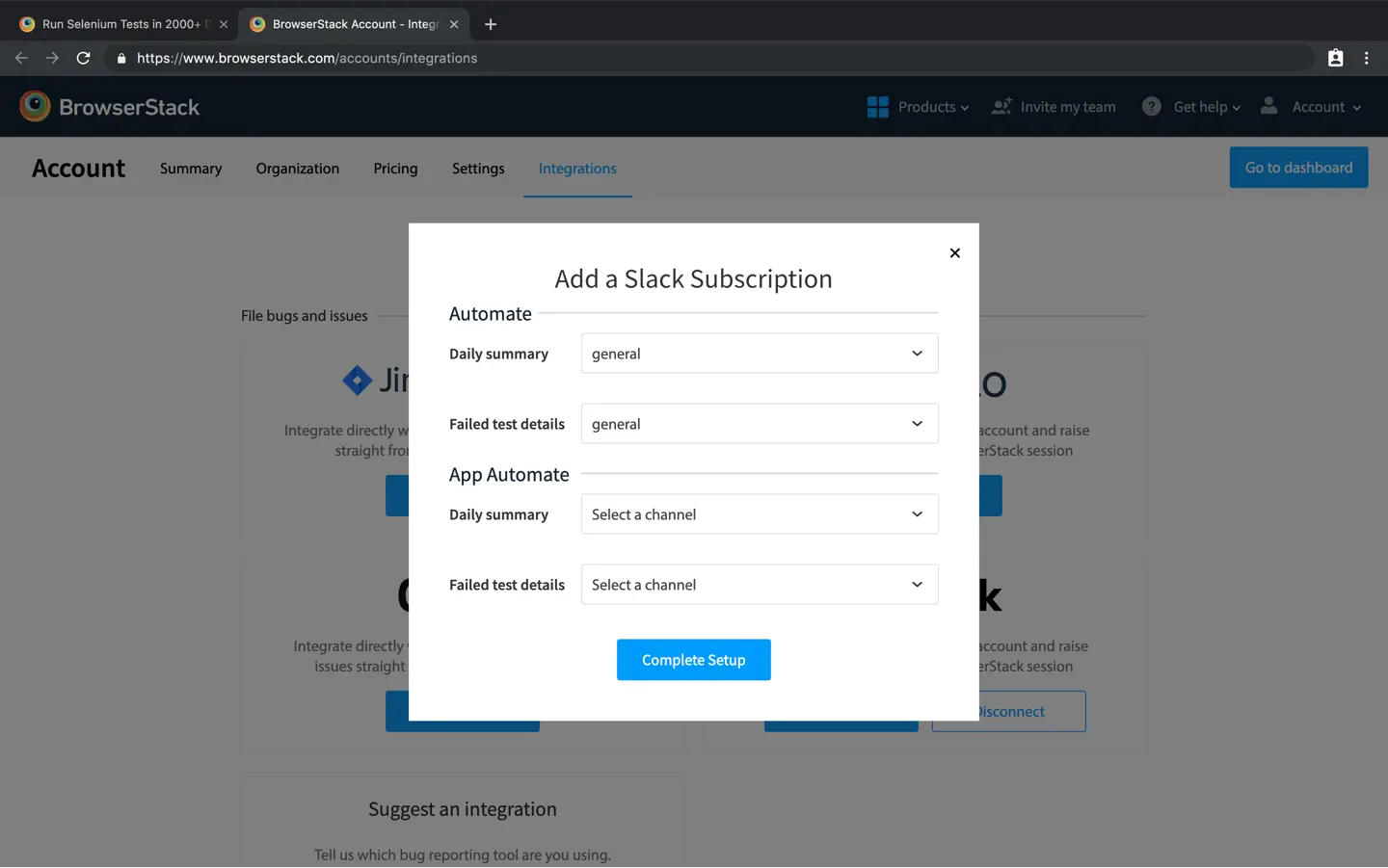Click the browser reload icon
The height and width of the screenshot is (868, 1388).
[84, 58]
